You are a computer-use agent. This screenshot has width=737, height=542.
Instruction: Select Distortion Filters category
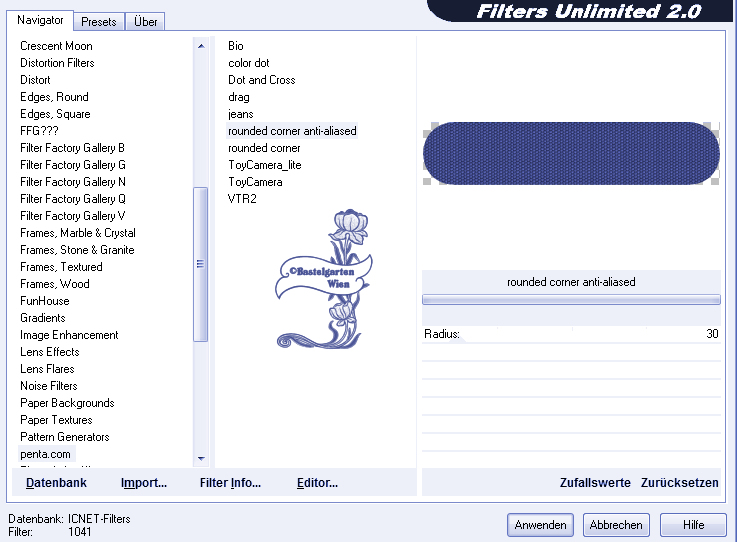coord(57,63)
